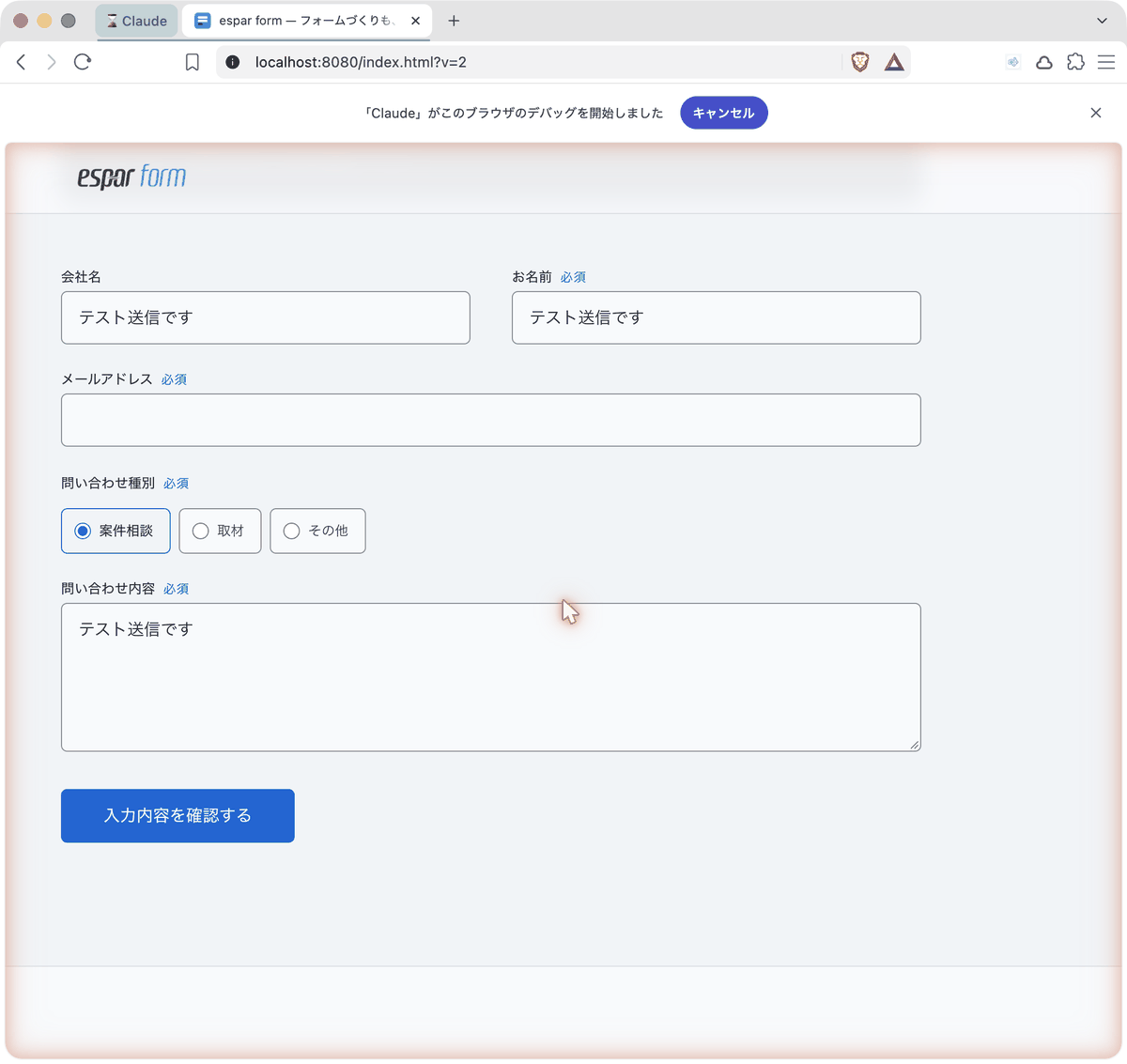Switch to the Claude tab
Viewport: 1127px width, 1064px height.
137,21
